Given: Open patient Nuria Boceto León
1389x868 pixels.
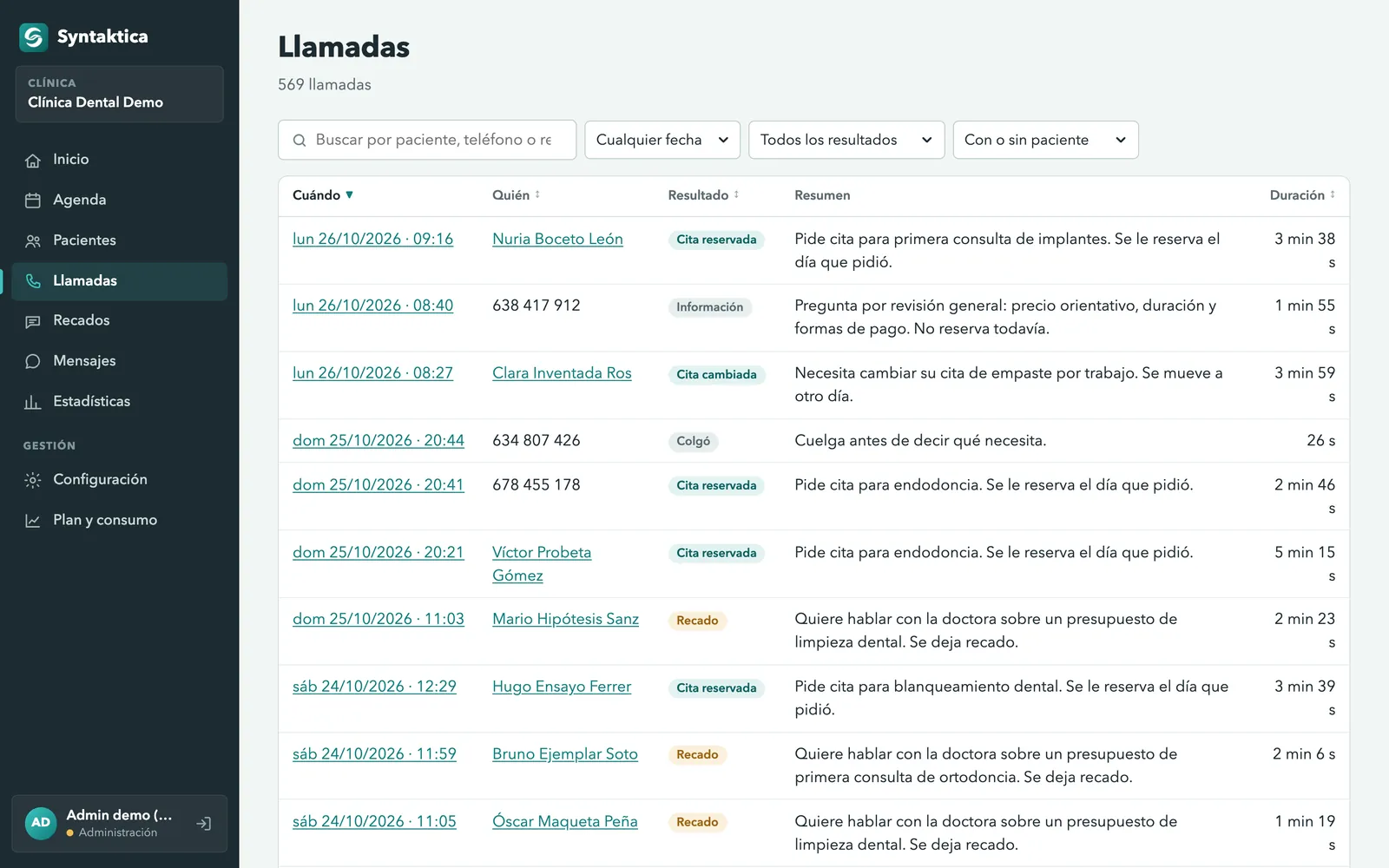Looking at the screenshot, I should tap(557, 239).
